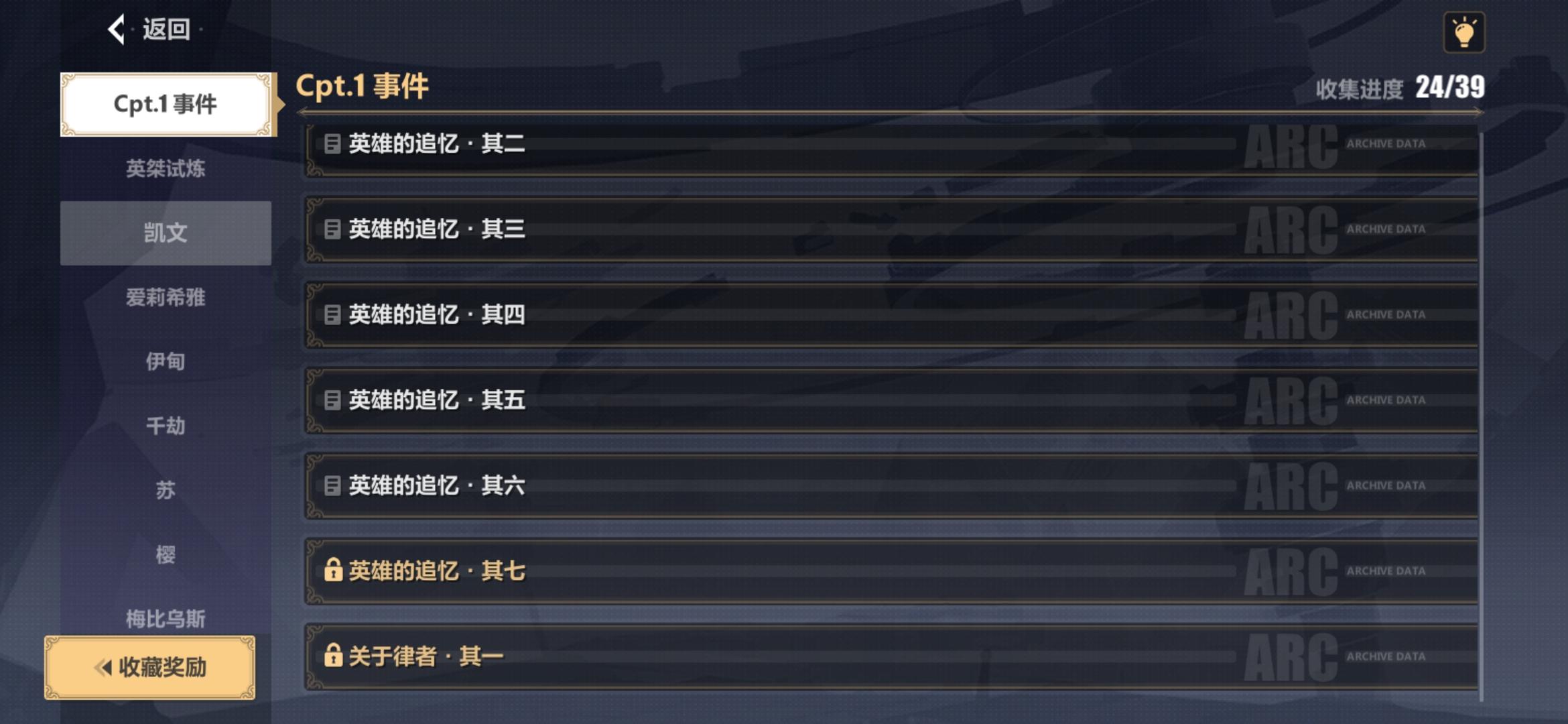Click document icon beside 英雄的追忆·其五

tap(332, 400)
